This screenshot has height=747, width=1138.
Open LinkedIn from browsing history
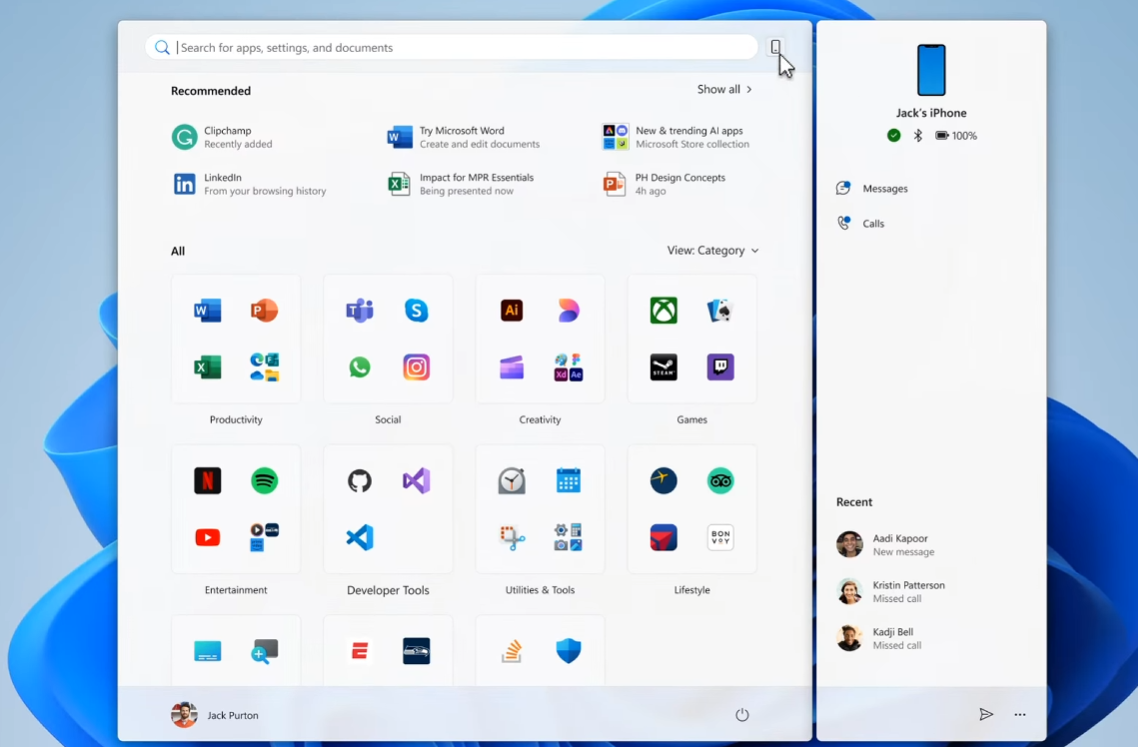(x=249, y=184)
